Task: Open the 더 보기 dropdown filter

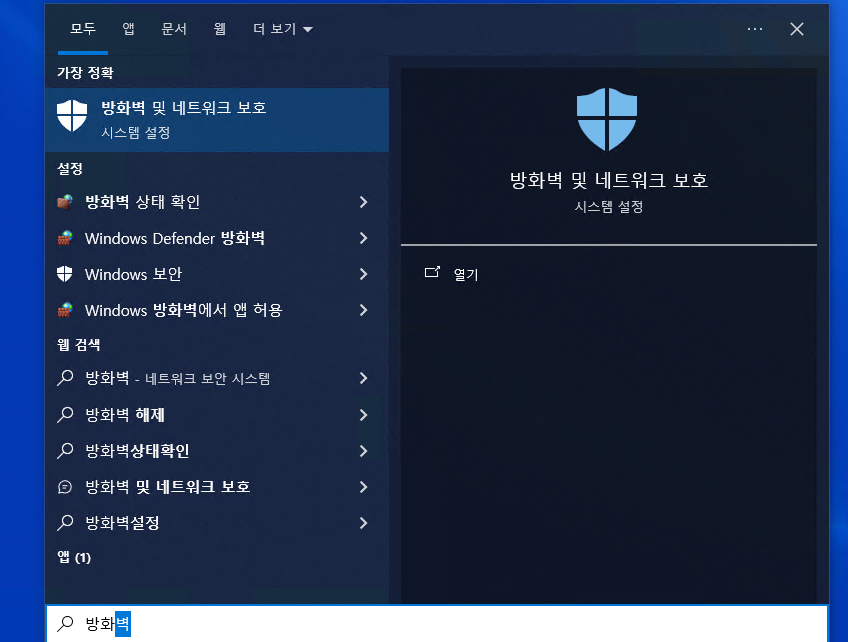Action: [283, 29]
